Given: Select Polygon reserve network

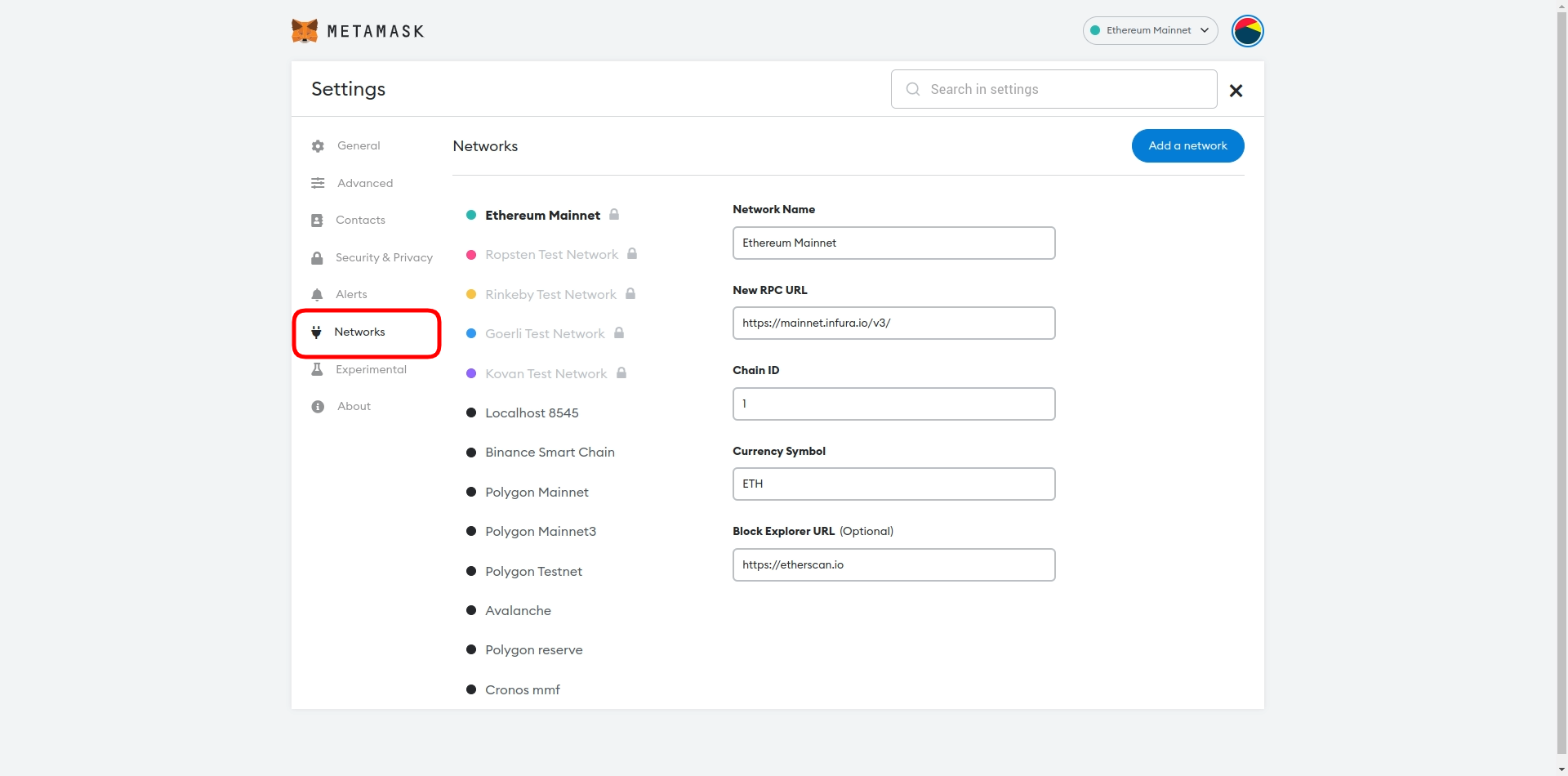Looking at the screenshot, I should 534,649.
